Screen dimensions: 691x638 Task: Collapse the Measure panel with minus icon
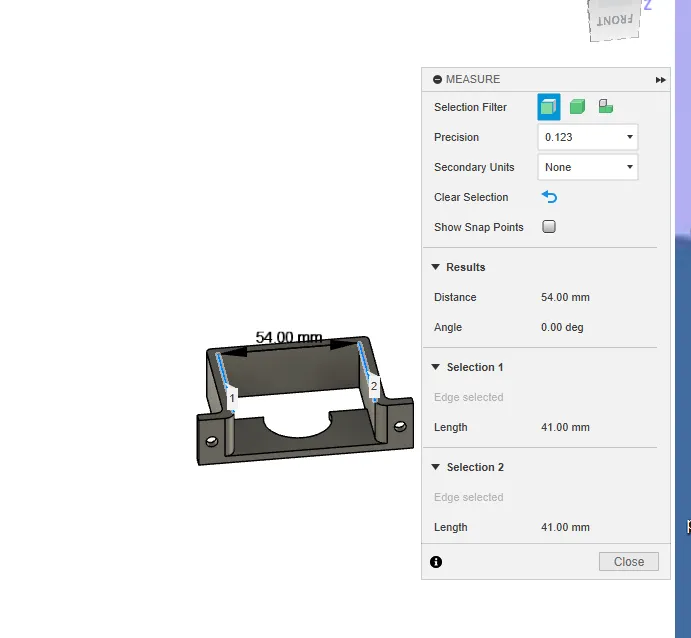(437, 79)
